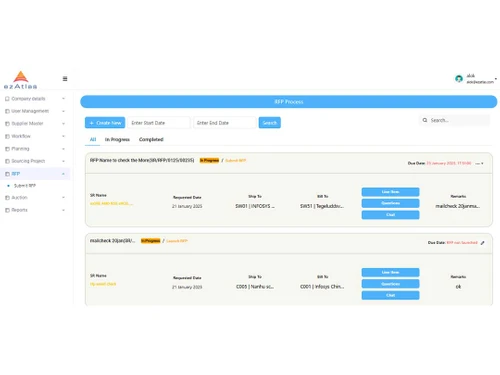Image resolution: width=500 pixels, height=375 pixels.
Task: Expand the Auction chevron
Action: click(x=63, y=198)
